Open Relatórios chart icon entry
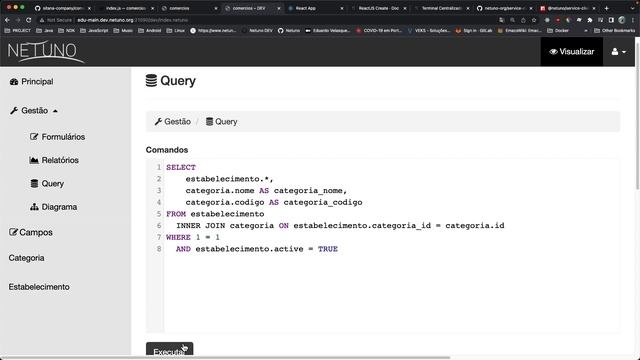640x360 pixels. [54, 160]
